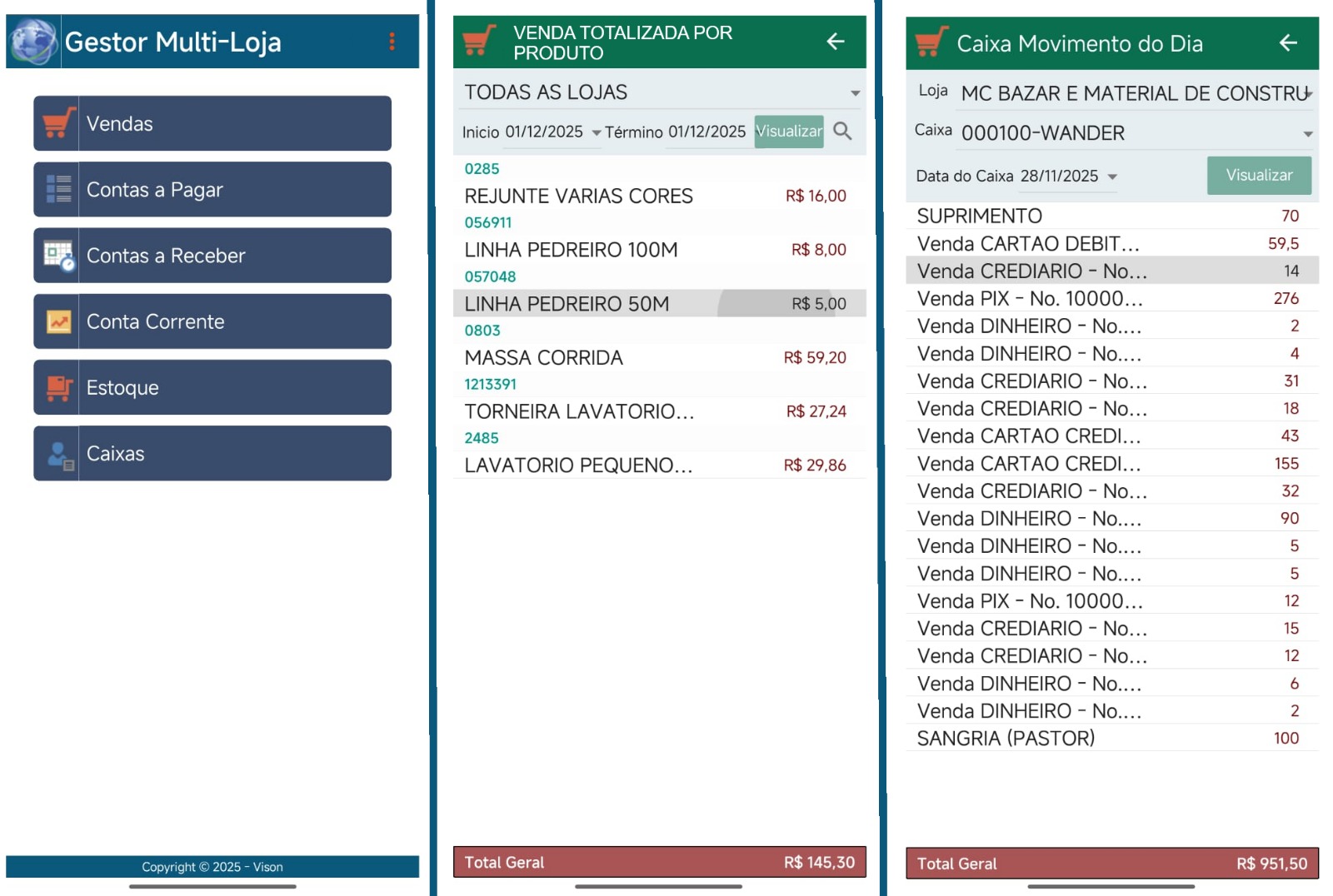Open the Data do Caixa date picker

(x=1111, y=177)
